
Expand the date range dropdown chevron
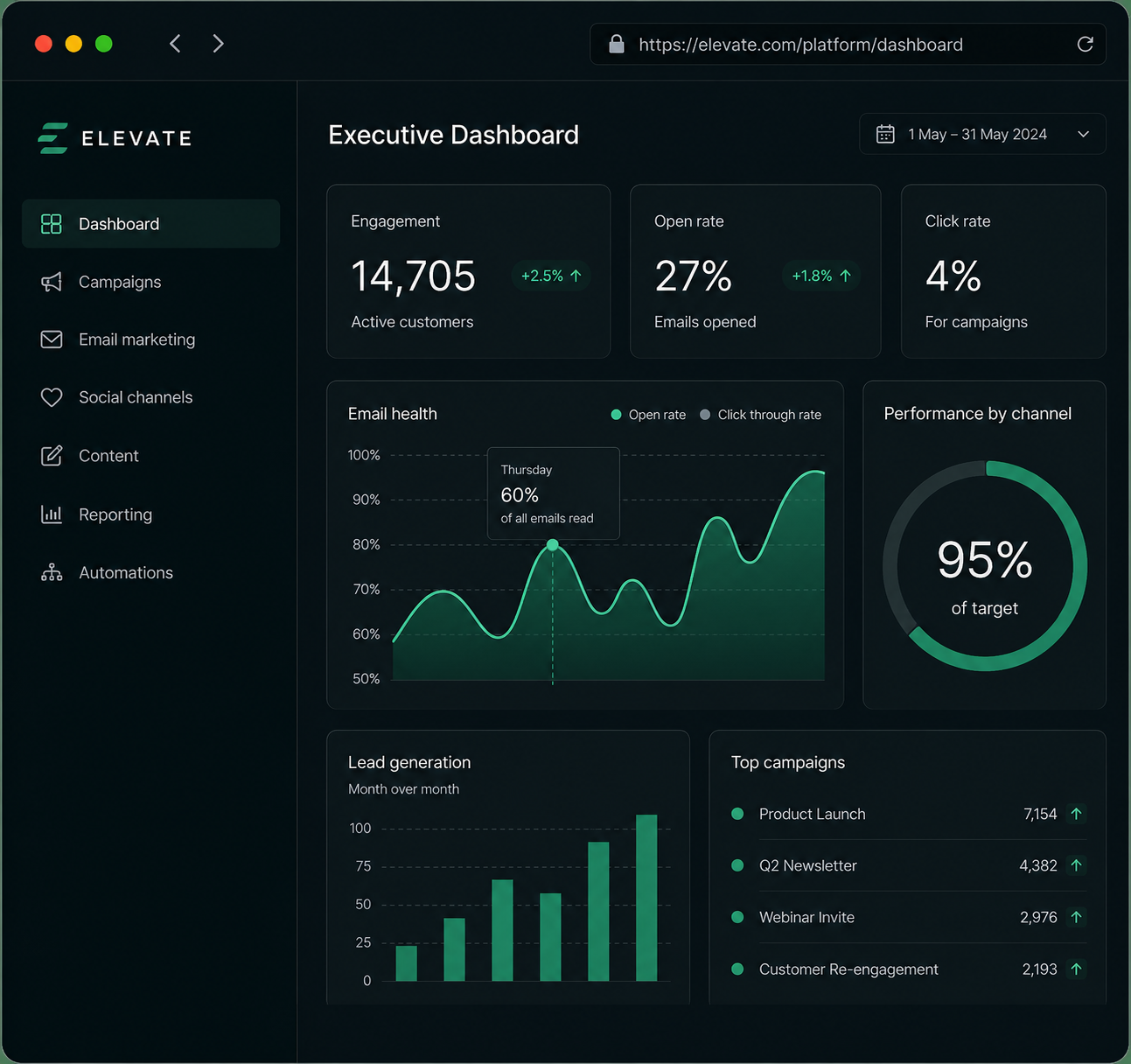[x=1083, y=134]
